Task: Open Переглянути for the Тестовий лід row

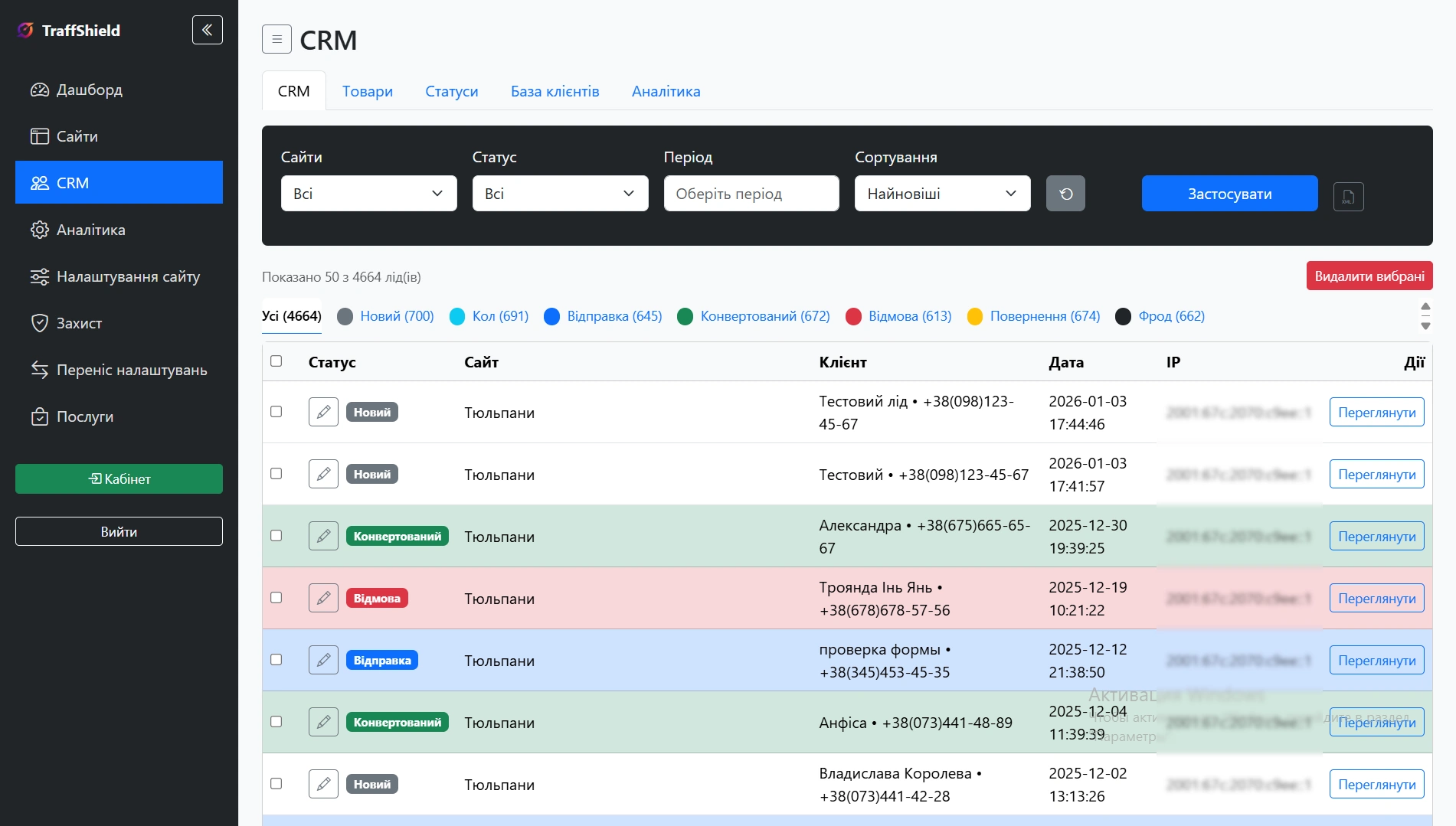Action: (x=1377, y=412)
